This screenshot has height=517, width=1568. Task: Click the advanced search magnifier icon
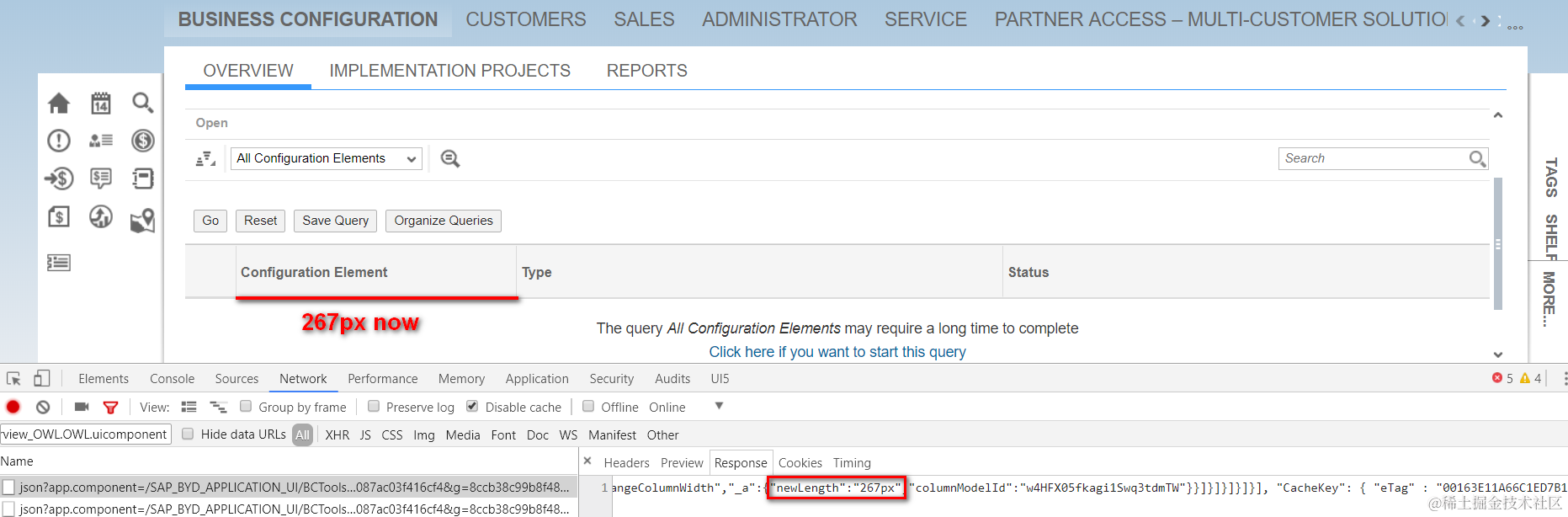(450, 159)
